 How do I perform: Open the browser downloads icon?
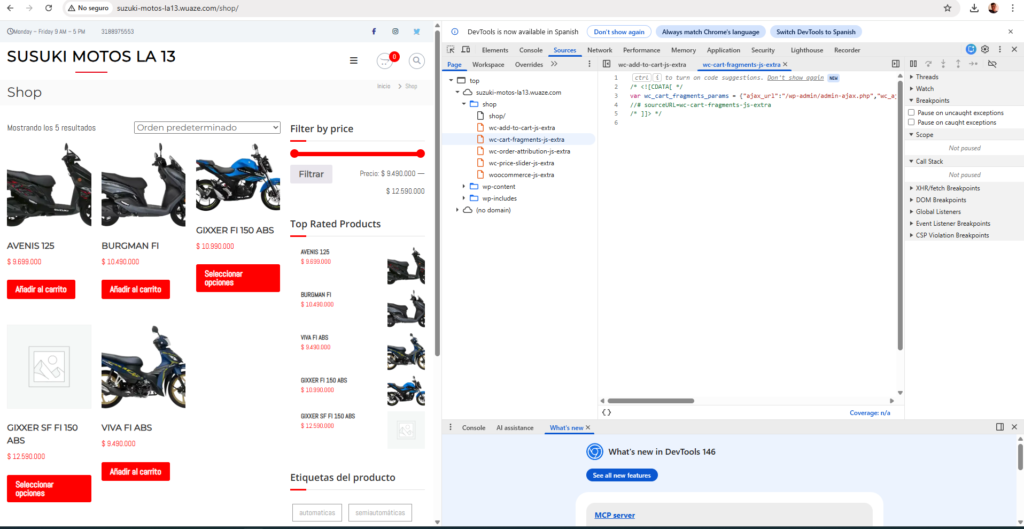click(x=974, y=8)
